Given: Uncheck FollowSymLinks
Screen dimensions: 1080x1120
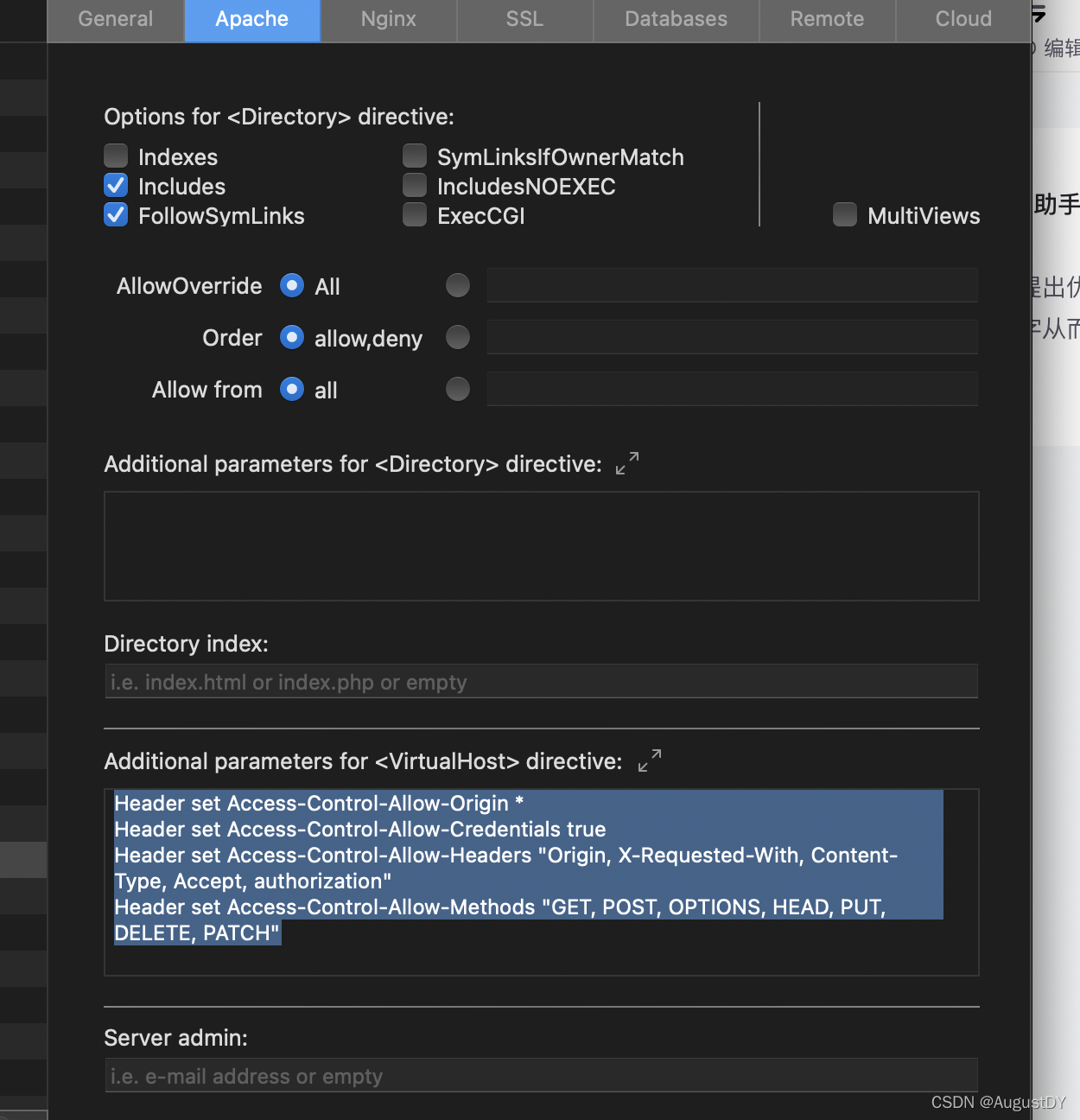Looking at the screenshot, I should (116, 214).
